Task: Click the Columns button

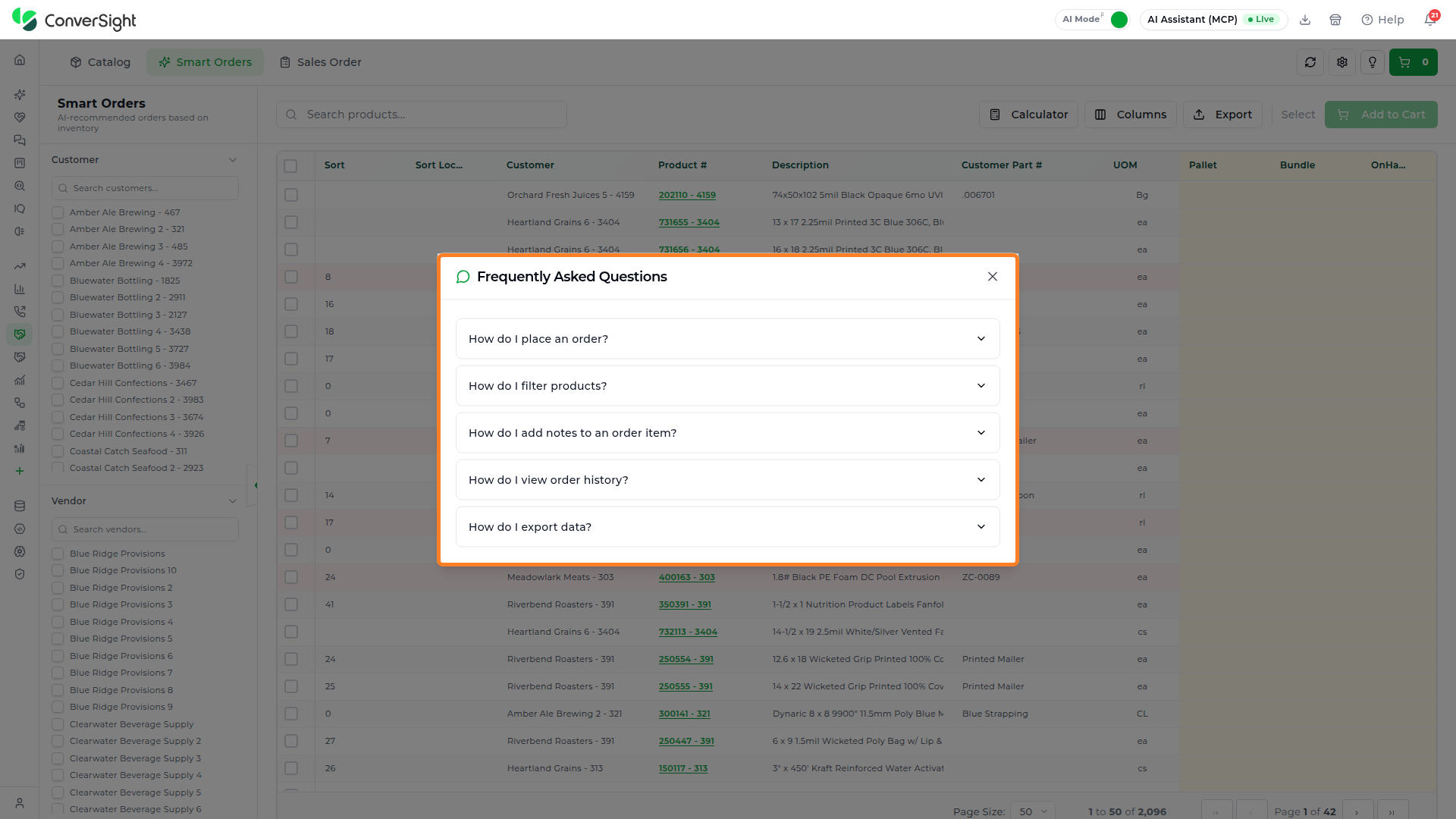Action: point(1130,115)
